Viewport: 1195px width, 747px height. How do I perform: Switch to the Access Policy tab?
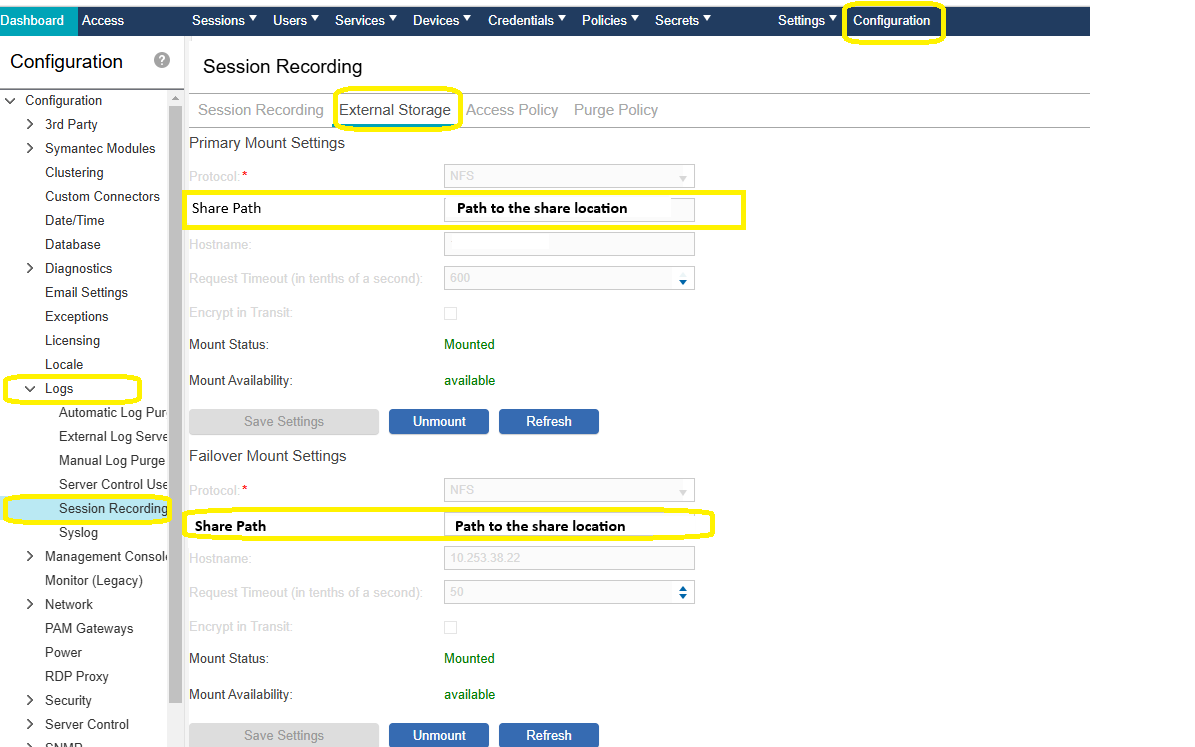coord(512,110)
